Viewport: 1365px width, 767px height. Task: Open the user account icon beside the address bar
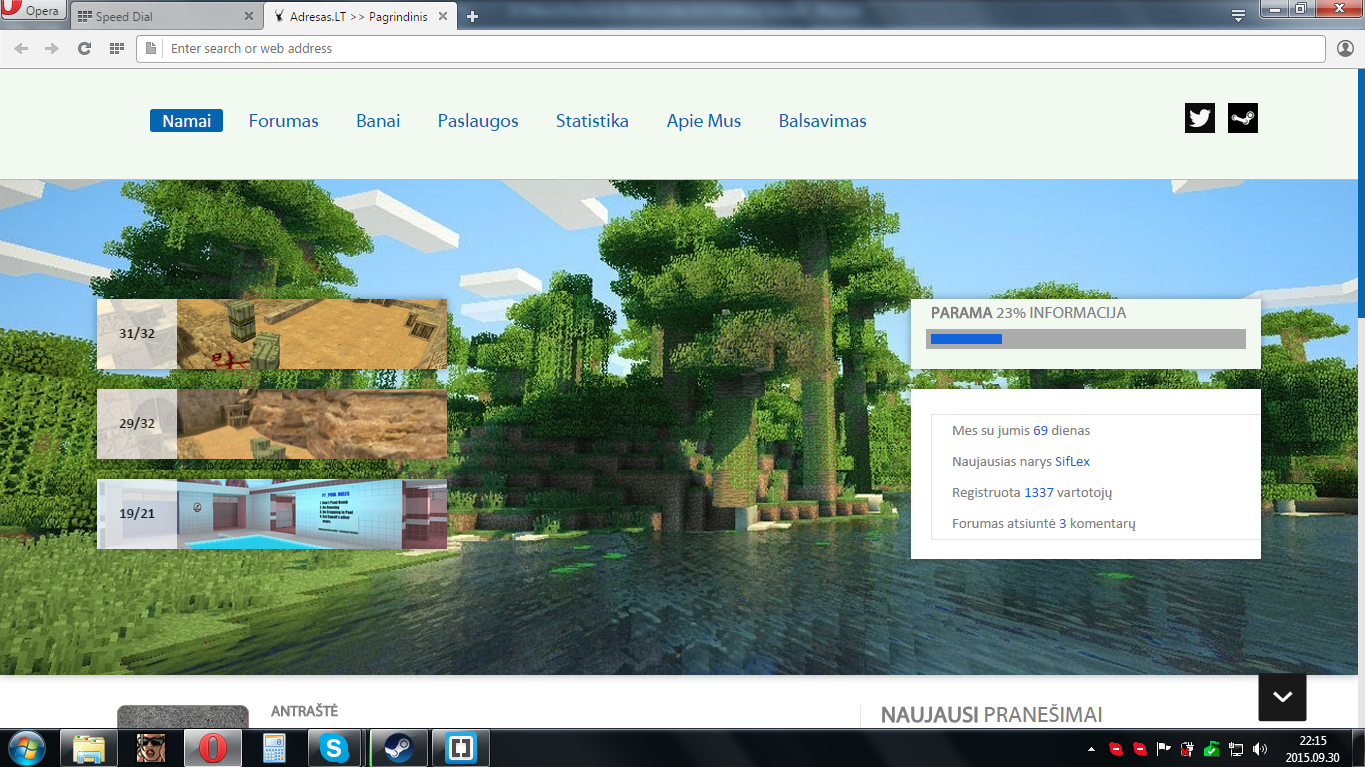click(1345, 48)
